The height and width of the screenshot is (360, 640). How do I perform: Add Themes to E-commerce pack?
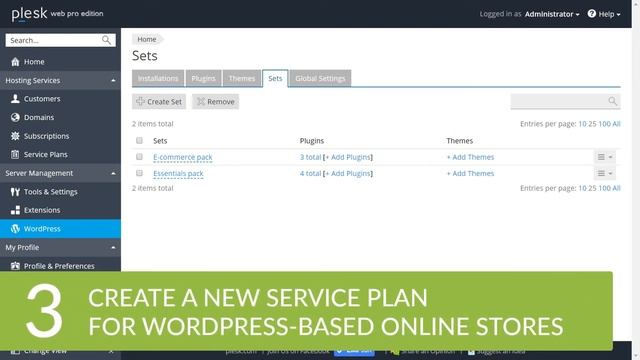(x=470, y=157)
